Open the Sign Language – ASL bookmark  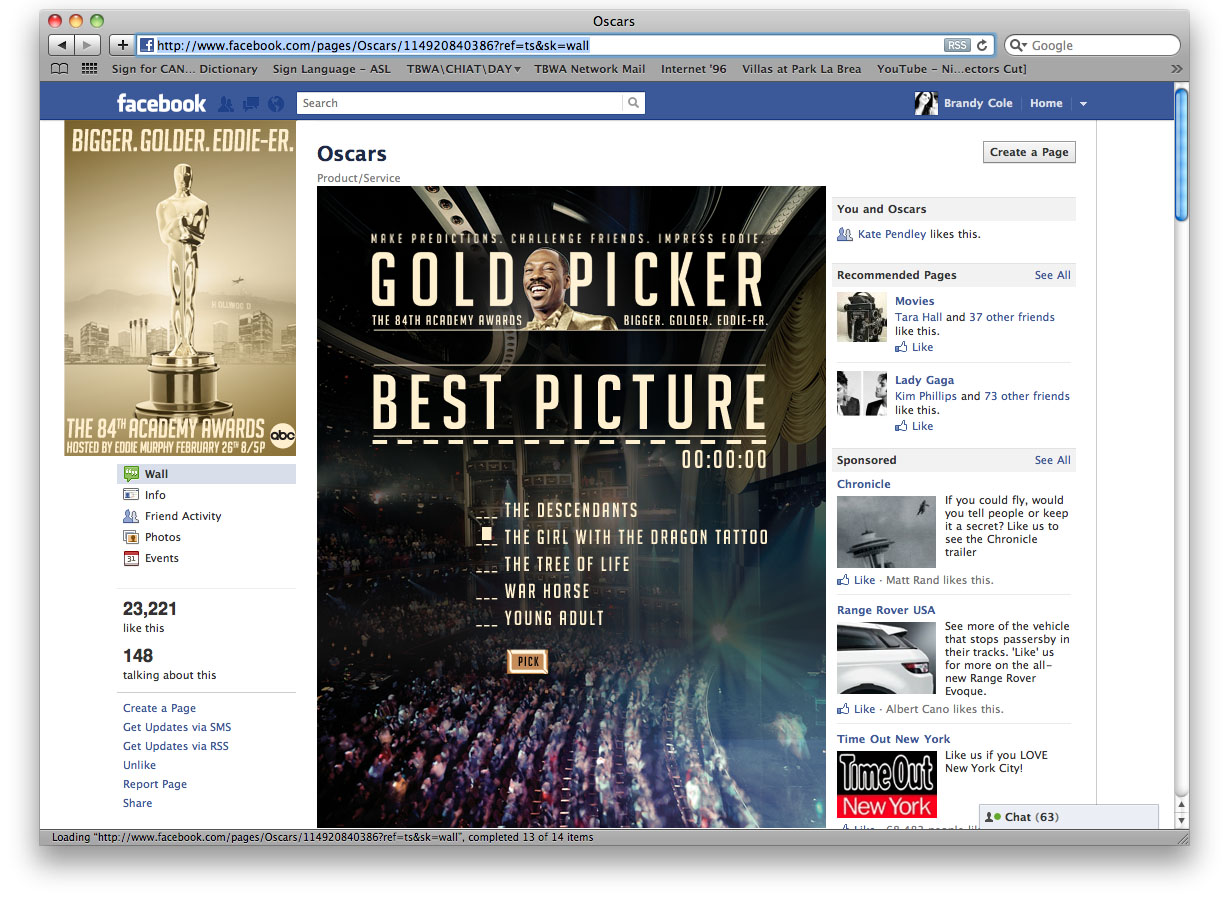tap(332, 69)
